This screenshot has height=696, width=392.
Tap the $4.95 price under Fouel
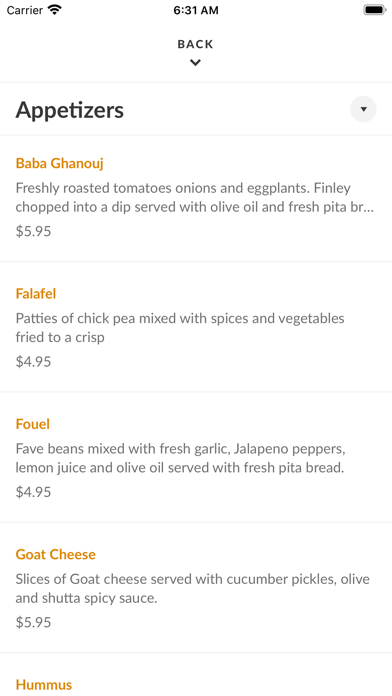(x=33, y=492)
